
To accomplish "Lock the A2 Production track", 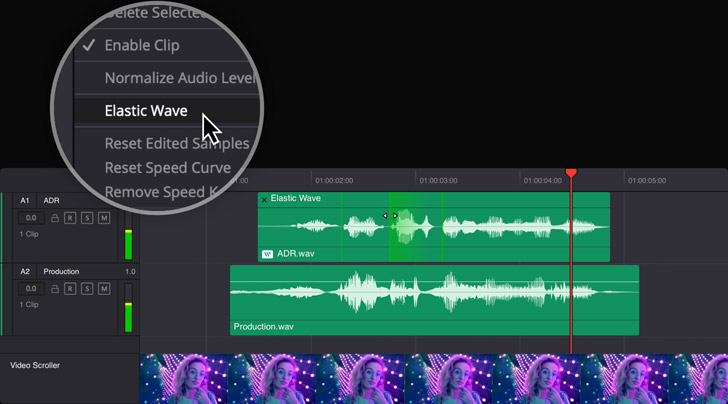I will coord(55,289).
